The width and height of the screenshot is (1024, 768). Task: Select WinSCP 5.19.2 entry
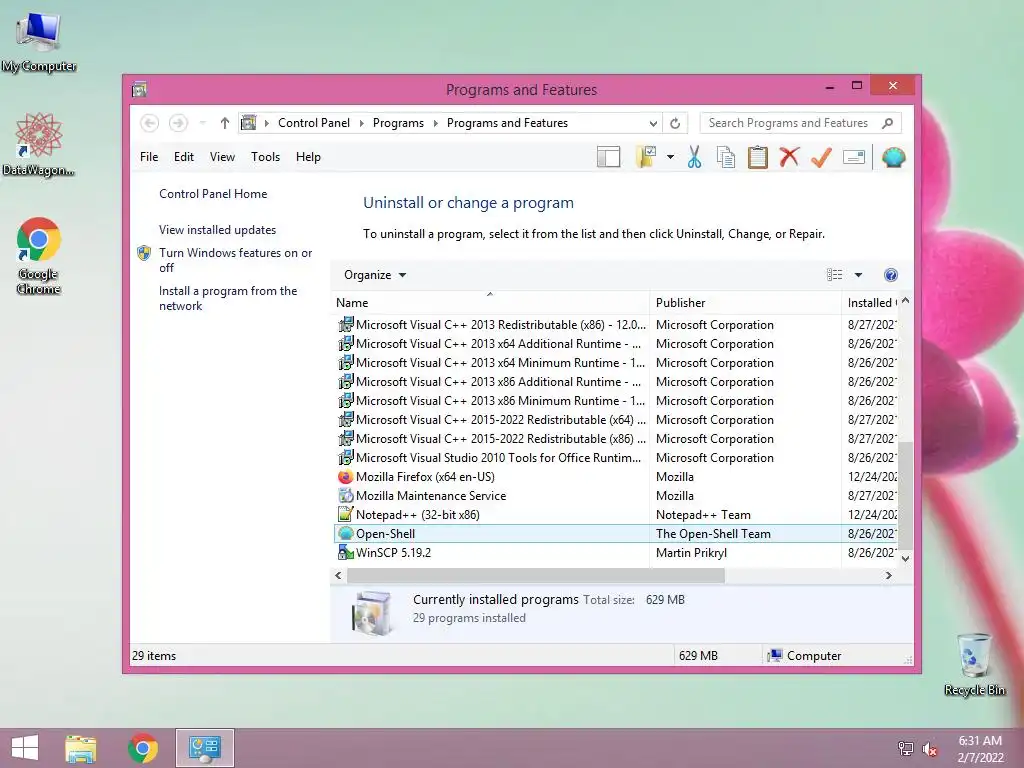[616, 552]
